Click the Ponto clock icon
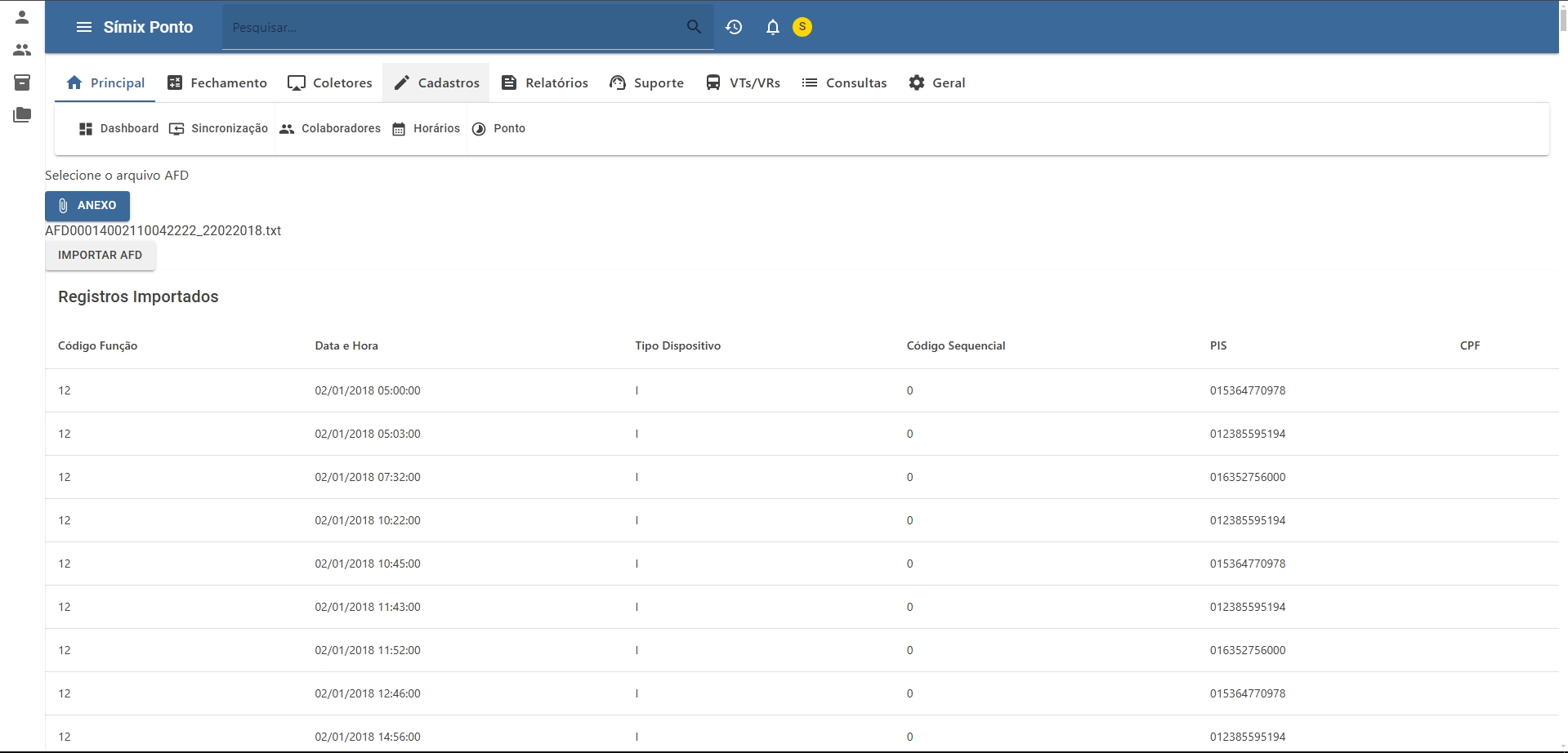 479,129
